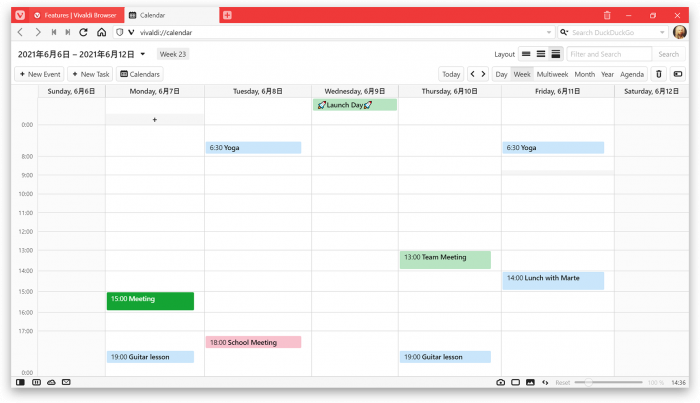
Task: Switch to Multiweek view
Action: pos(552,74)
